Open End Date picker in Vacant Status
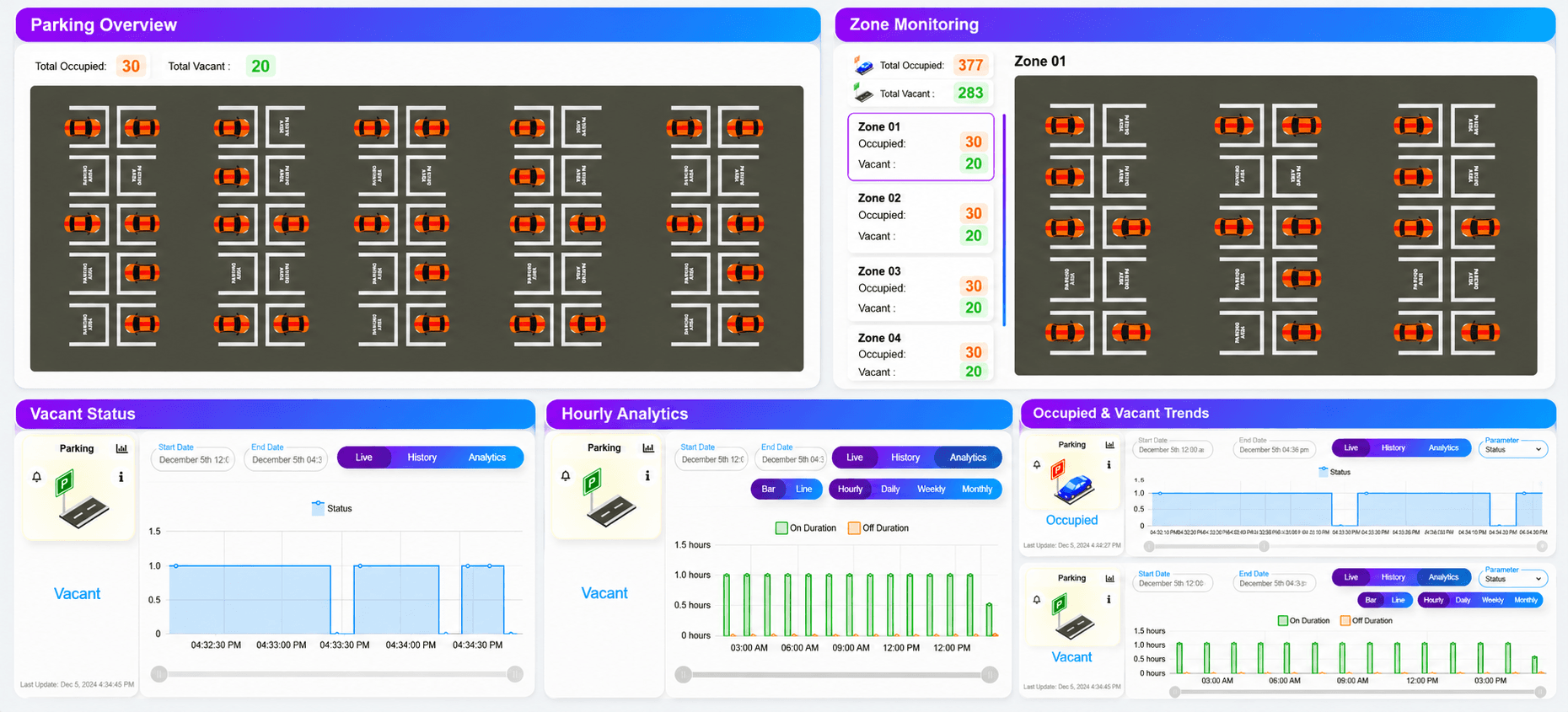 [287, 459]
